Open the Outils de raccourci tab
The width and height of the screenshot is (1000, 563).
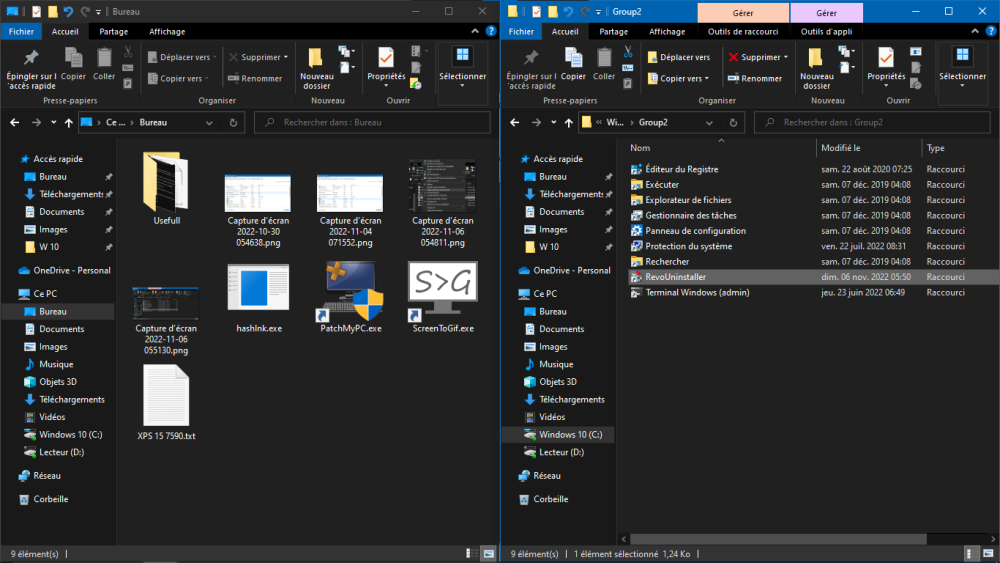[x=743, y=31]
